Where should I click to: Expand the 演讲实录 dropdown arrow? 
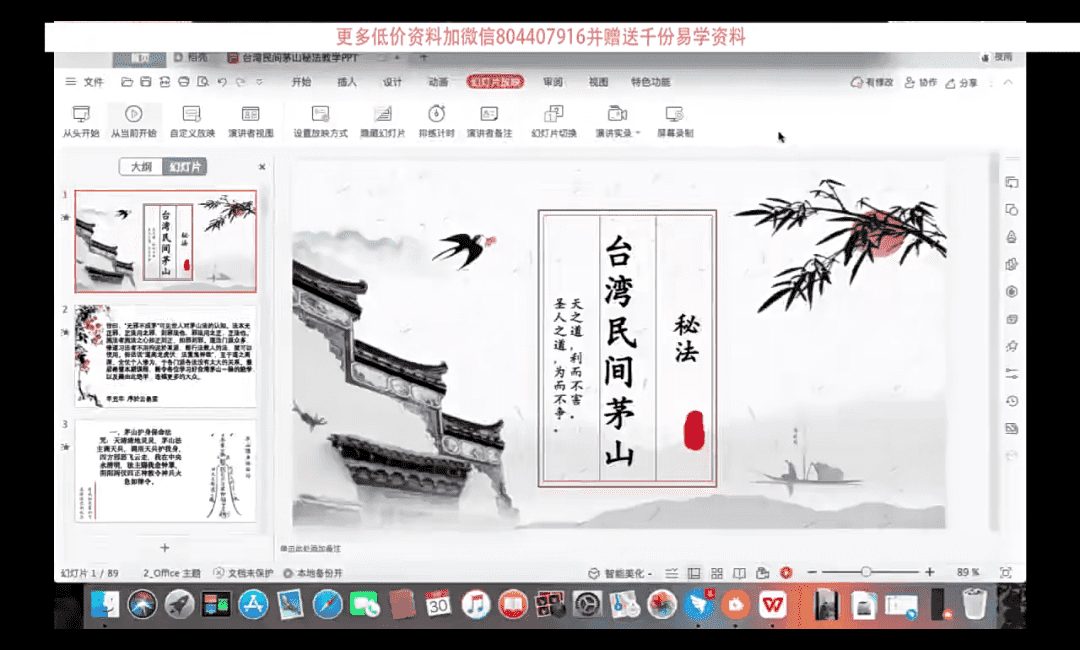(638, 133)
